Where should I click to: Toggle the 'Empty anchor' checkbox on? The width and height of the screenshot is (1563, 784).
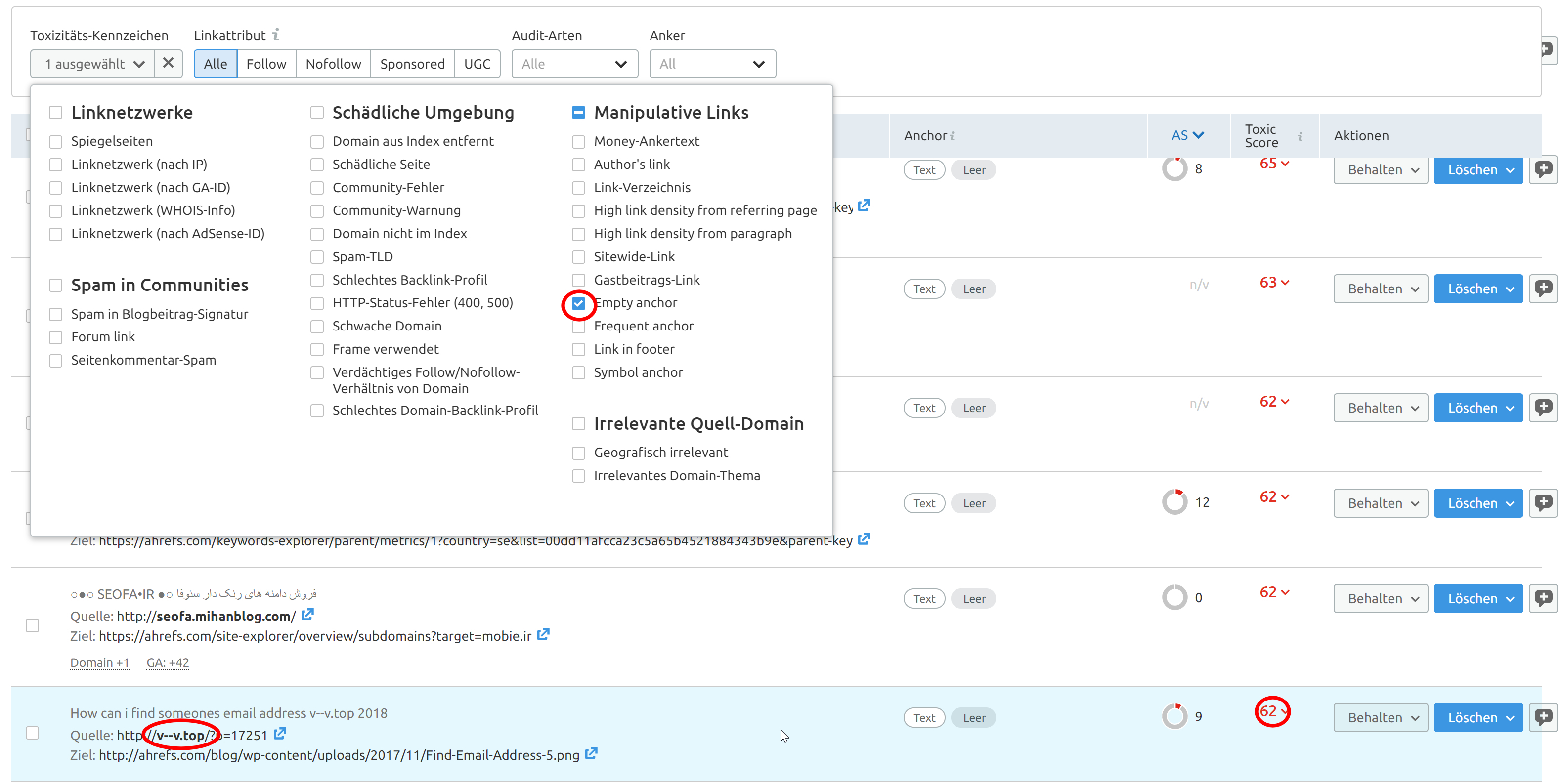coord(579,302)
